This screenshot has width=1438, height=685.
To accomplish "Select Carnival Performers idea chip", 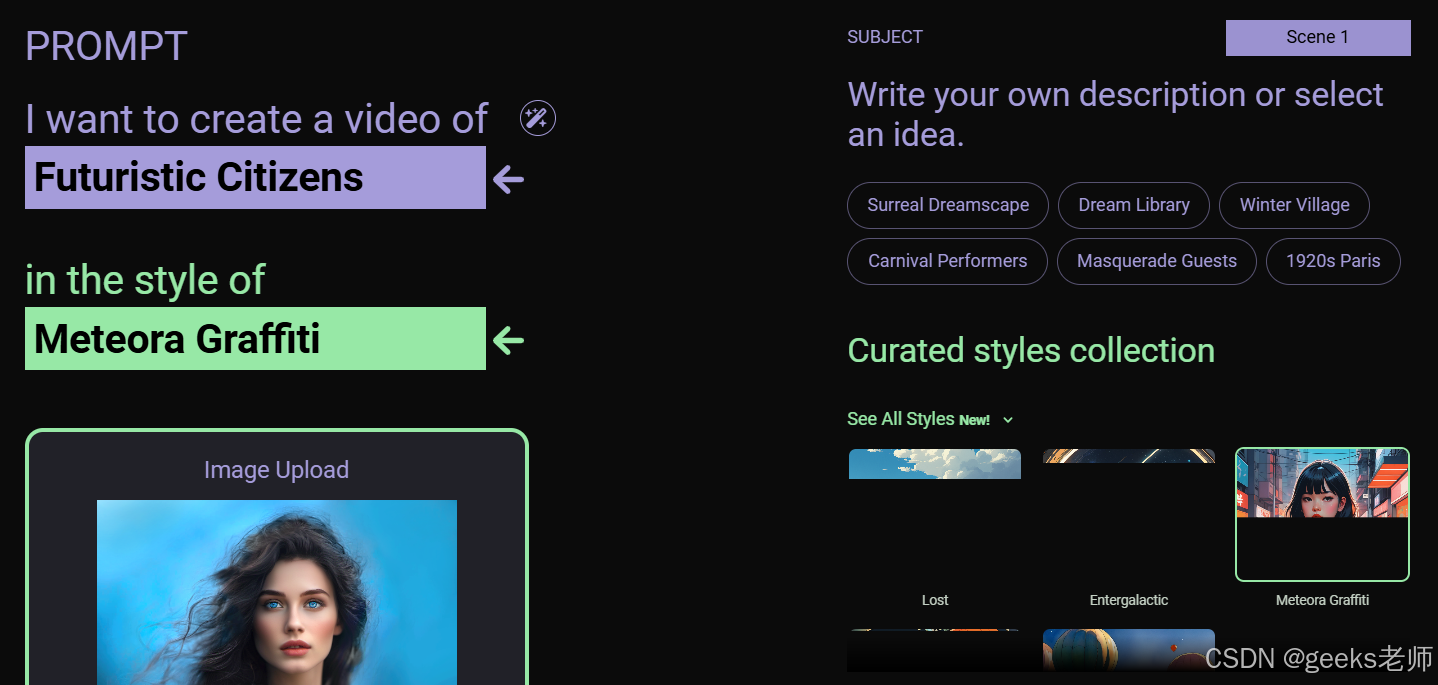I will click(x=947, y=261).
